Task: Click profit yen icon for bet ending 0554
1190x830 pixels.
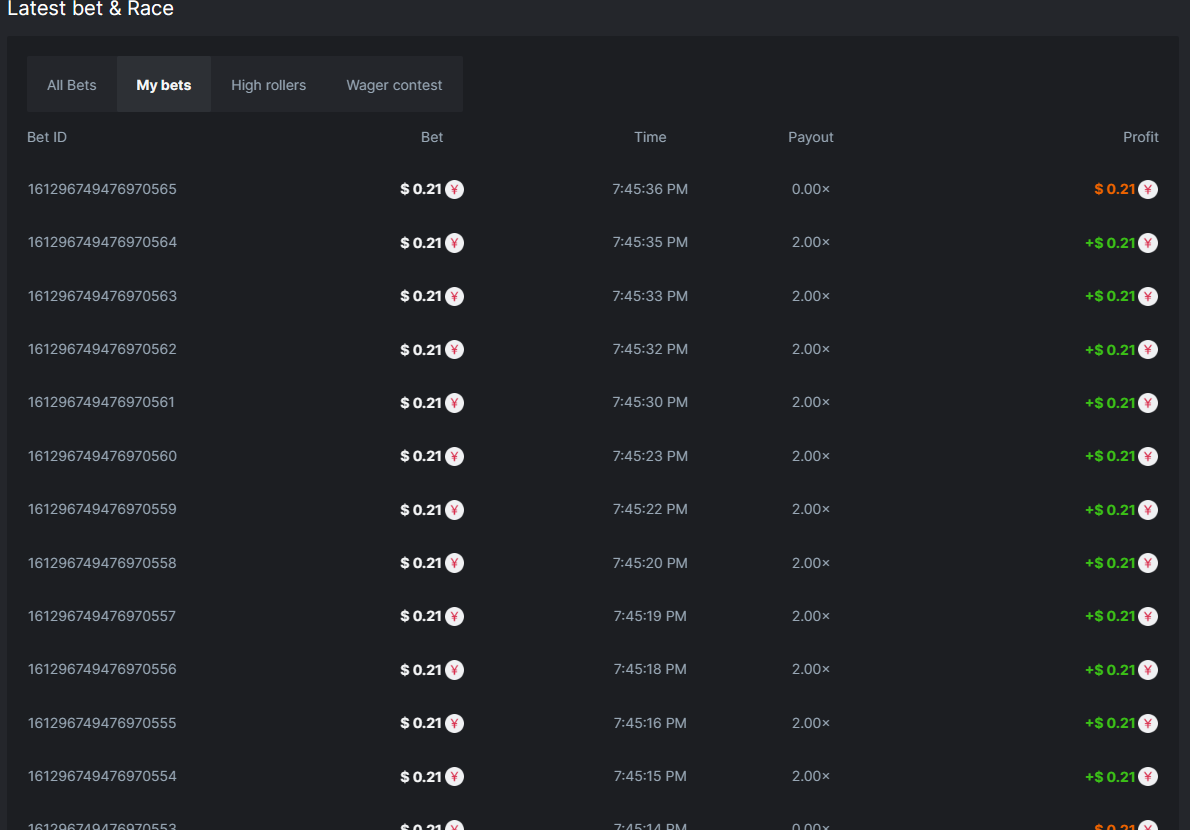Action: tap(1148, 777)
